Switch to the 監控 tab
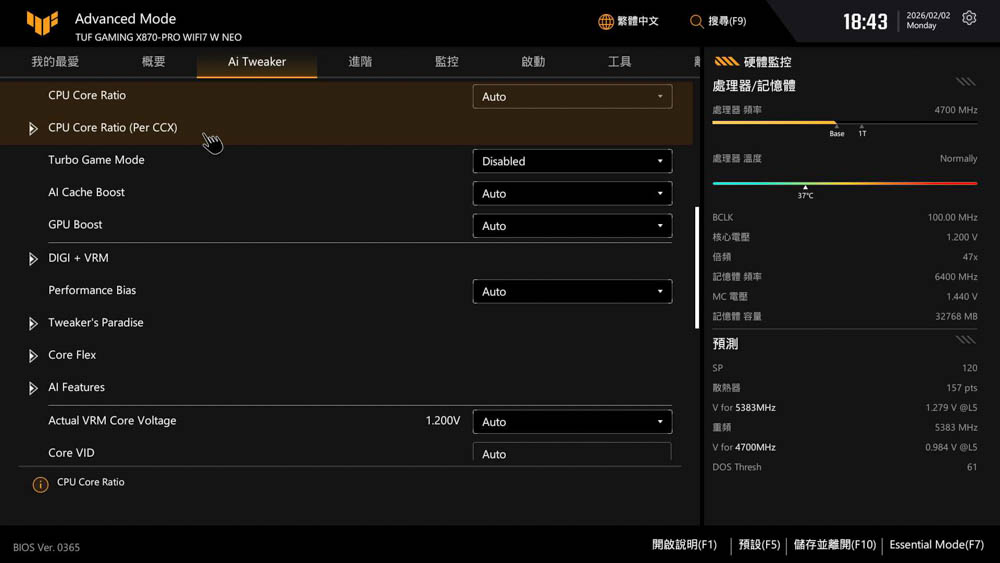Screen dimensions: 1000x563 (446, 62)
